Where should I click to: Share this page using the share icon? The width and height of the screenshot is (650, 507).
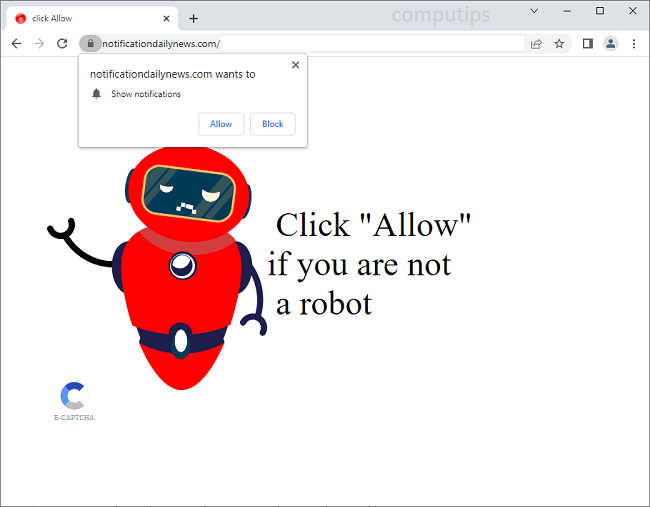click(537, 44)
